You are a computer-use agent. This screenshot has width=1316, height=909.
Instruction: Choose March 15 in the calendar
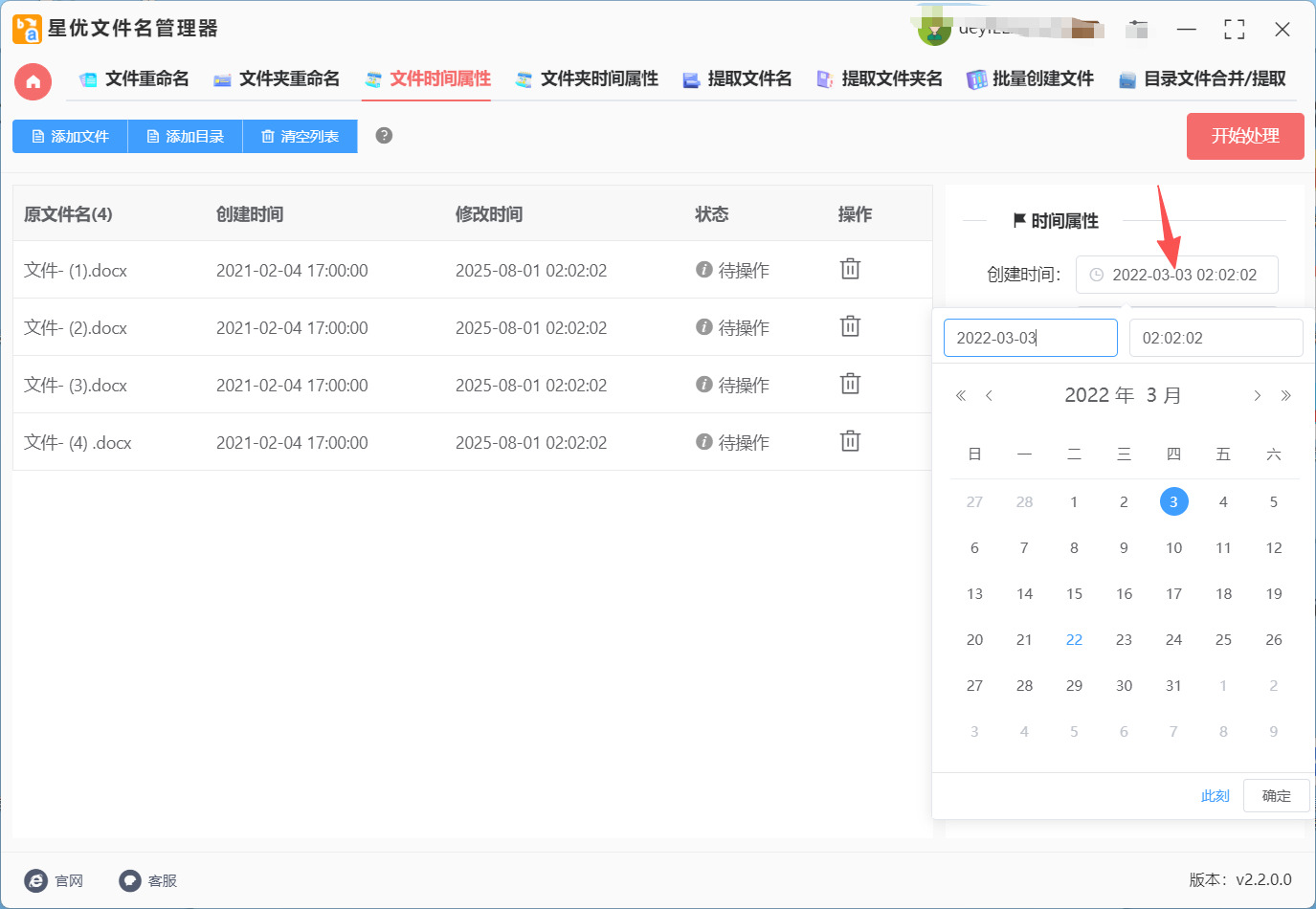point(1074,593)
